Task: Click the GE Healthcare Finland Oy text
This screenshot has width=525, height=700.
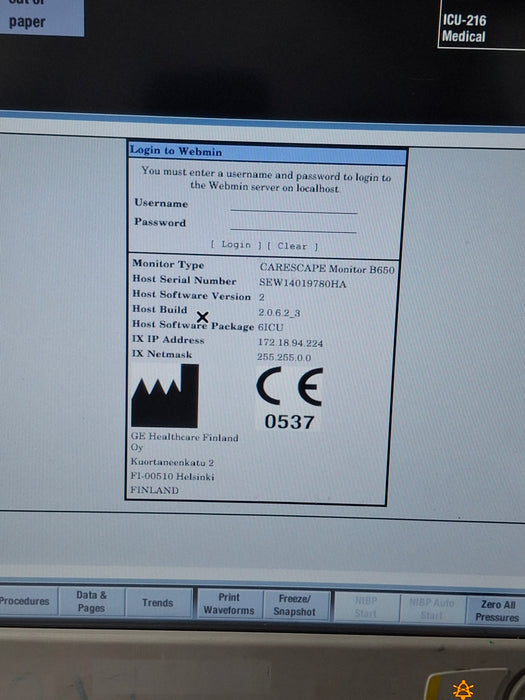Action: point(184,442)
